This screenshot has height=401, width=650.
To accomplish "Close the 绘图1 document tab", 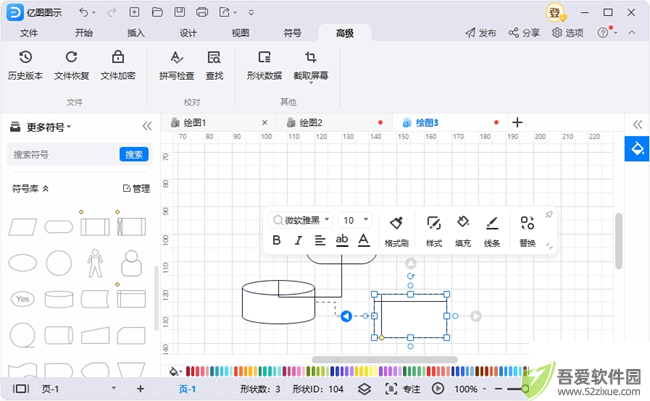I will [264, 123].
